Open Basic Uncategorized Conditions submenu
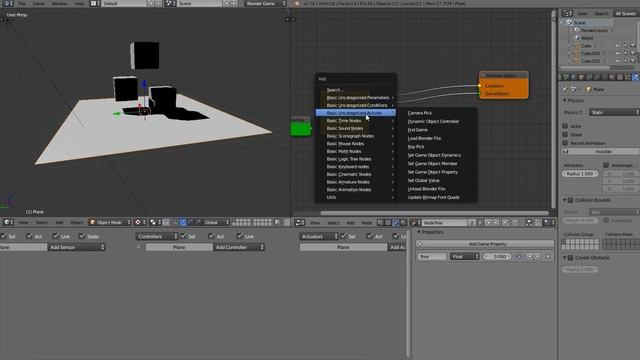This screenshot has width=640, height=360. (x=356, y=105)
